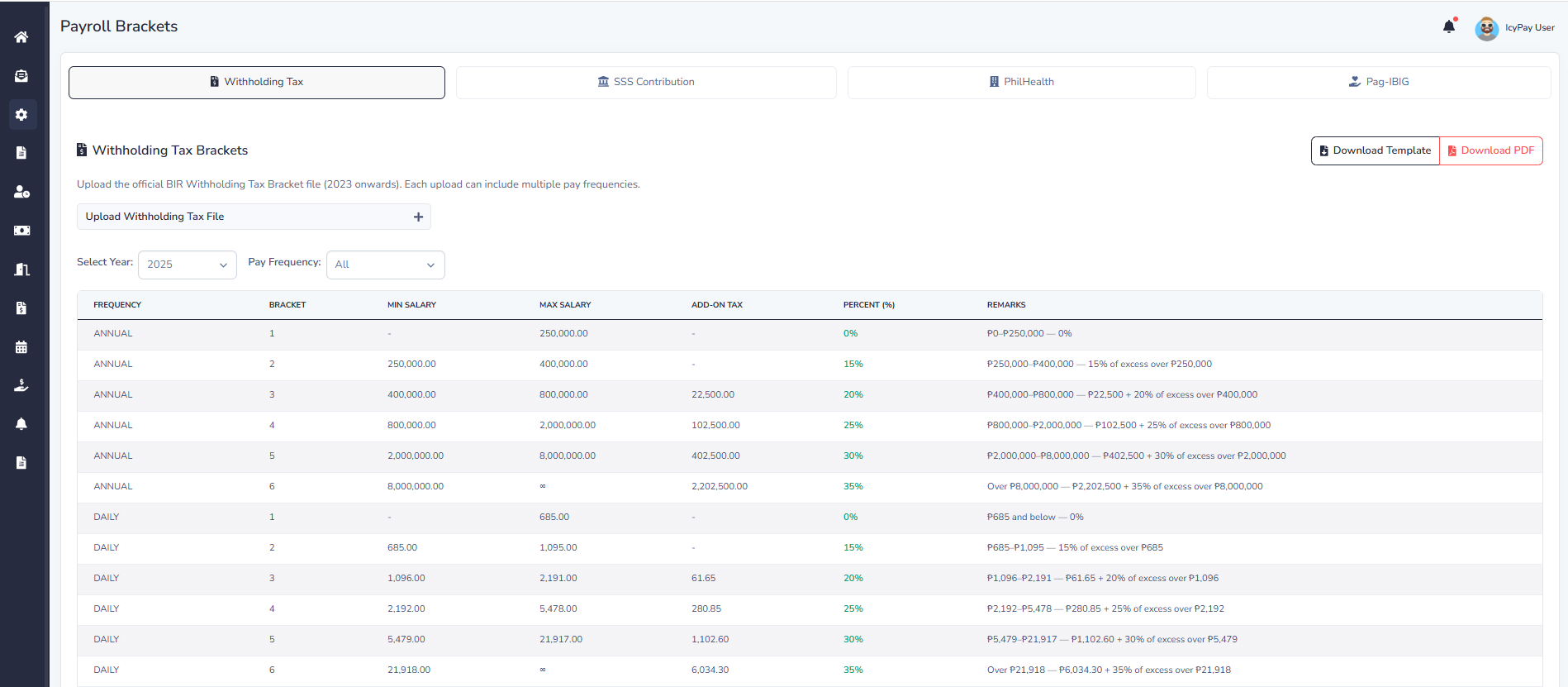1568x687 pixels.
Task: Click the PDF icon in Download PDF
Action: tap(1452, 150)
